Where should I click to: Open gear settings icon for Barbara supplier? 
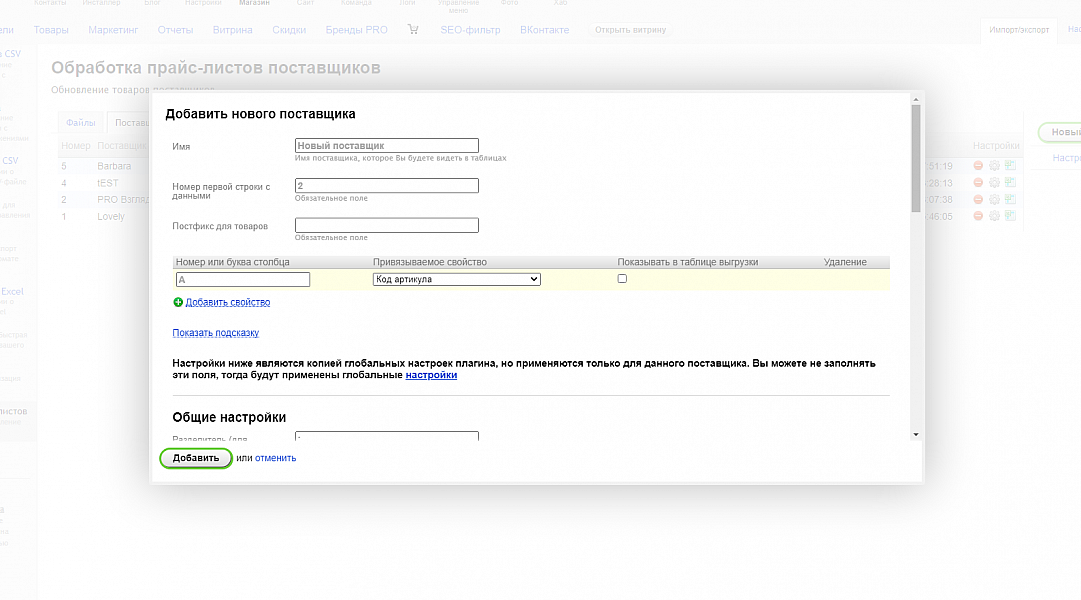tap(994, 166)
